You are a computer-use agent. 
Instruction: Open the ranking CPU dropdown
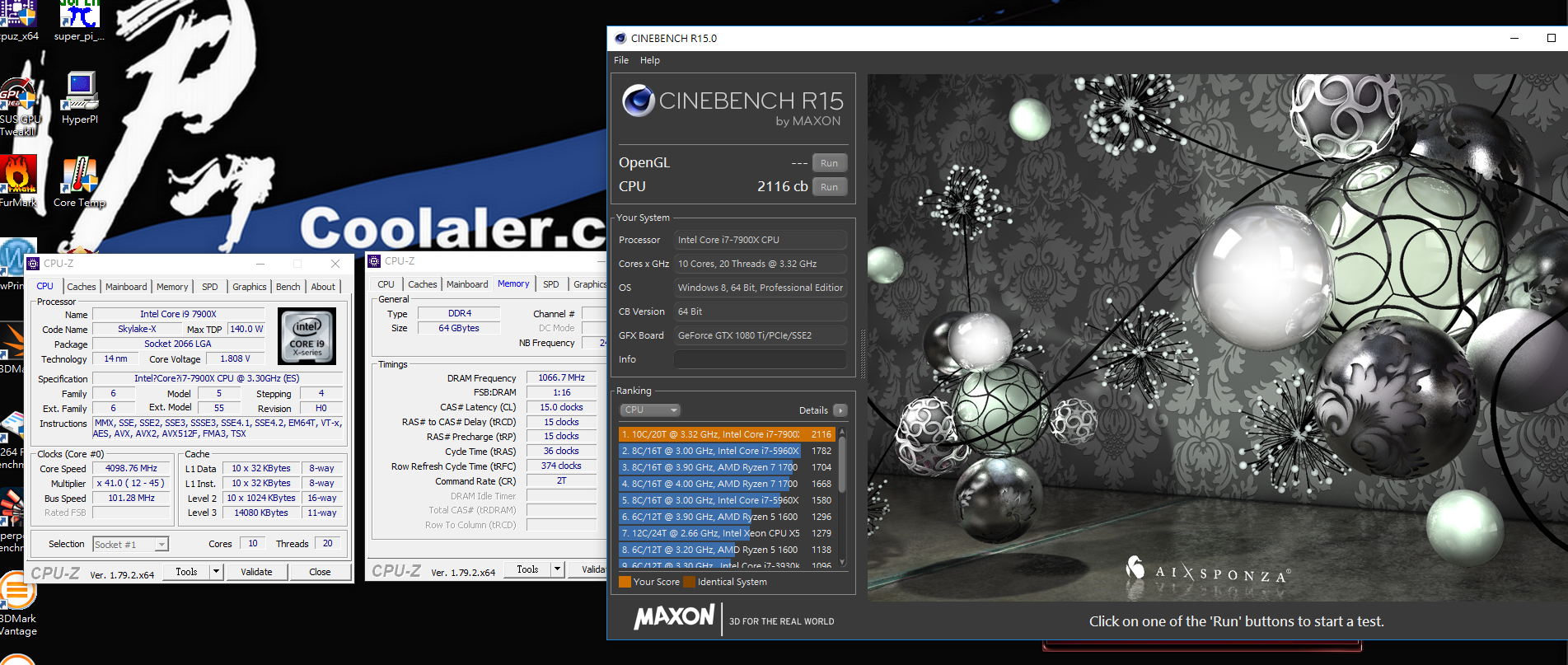click(x=650, y=410)
